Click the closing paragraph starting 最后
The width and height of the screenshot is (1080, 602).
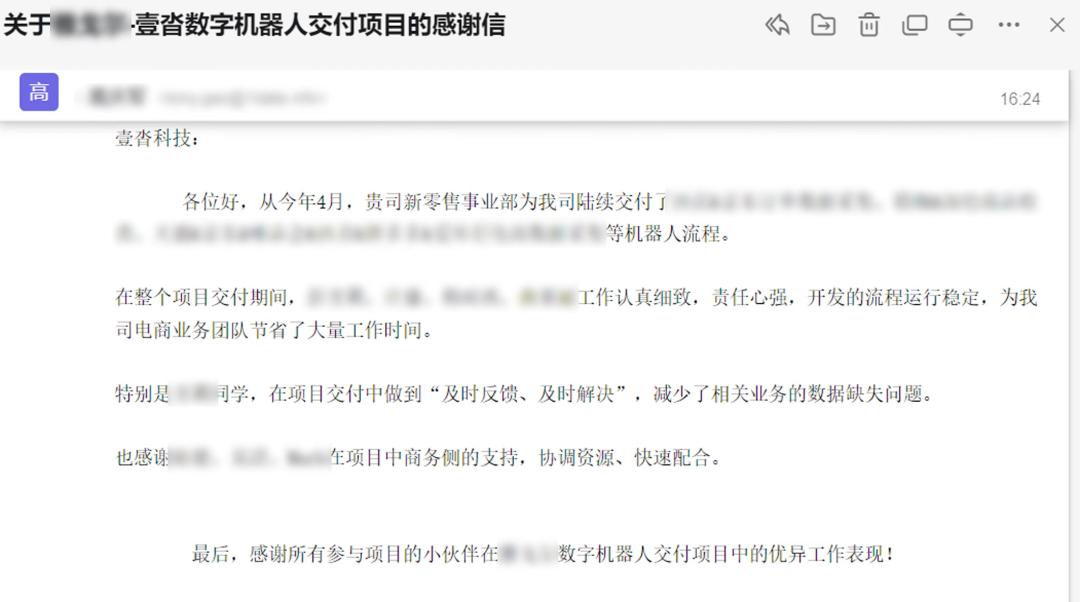pyautogui.click(x=543, y=554)
